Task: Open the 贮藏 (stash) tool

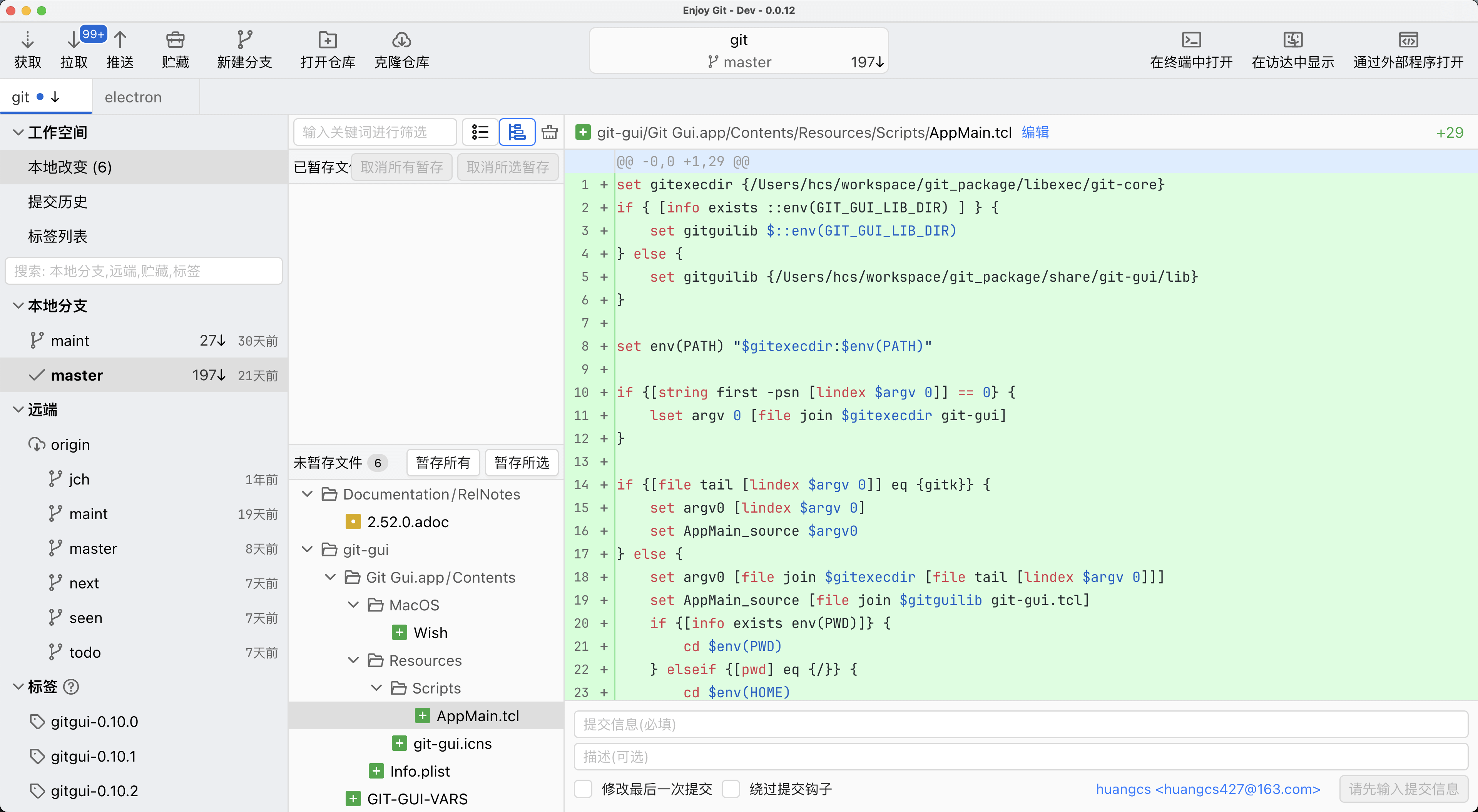Action: (x=175, y=48)
